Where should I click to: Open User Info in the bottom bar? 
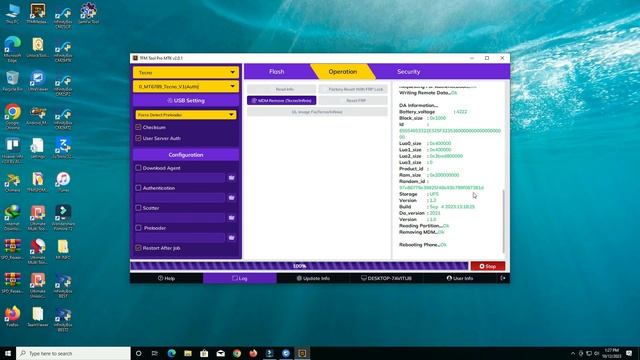tap(460, 278)
